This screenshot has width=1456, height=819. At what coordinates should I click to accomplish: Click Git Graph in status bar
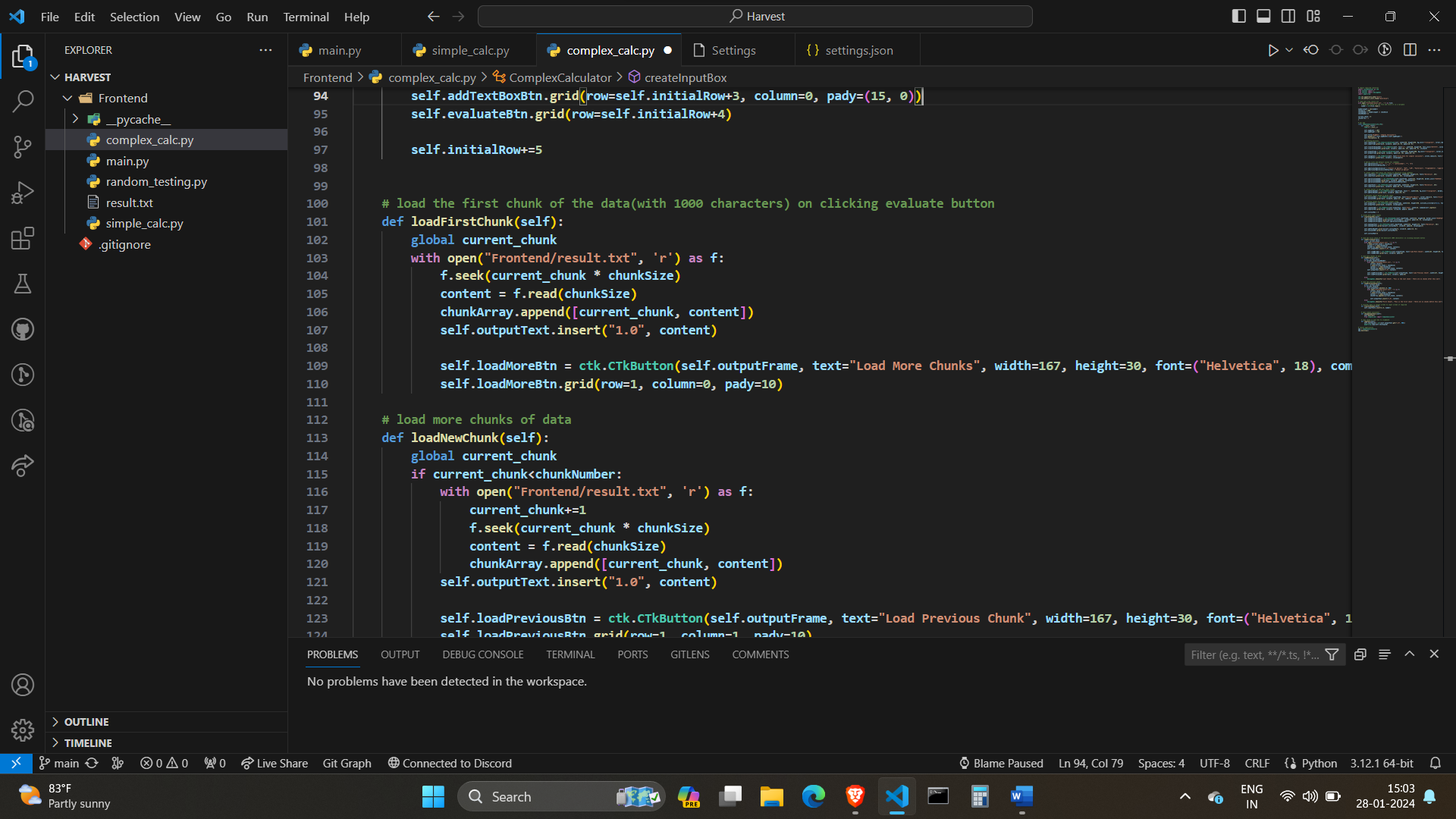347,763
